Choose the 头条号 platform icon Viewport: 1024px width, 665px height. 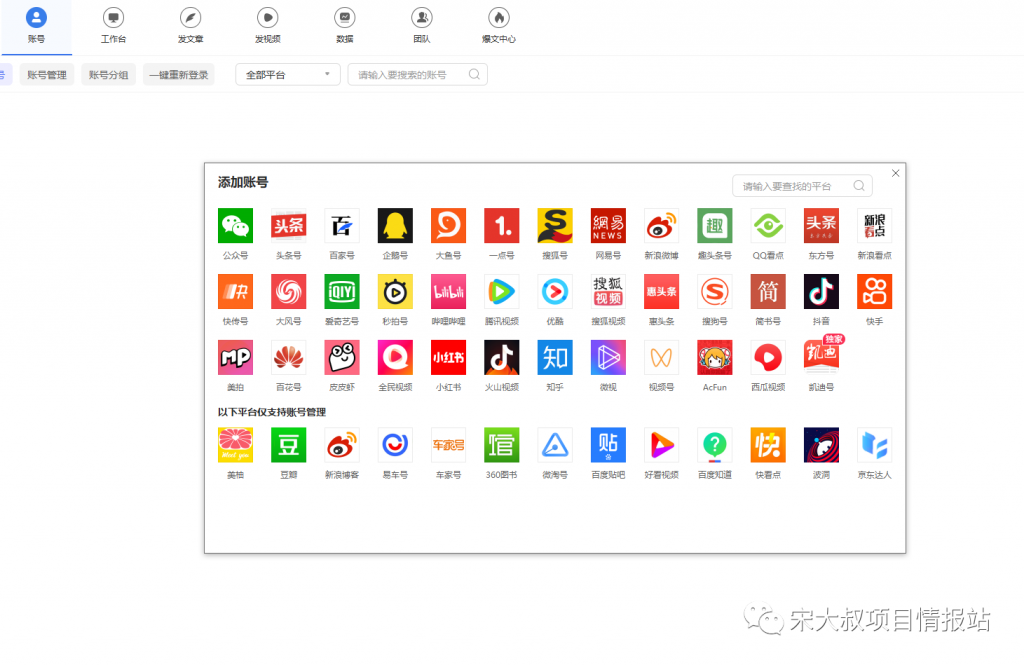[289, 226]
